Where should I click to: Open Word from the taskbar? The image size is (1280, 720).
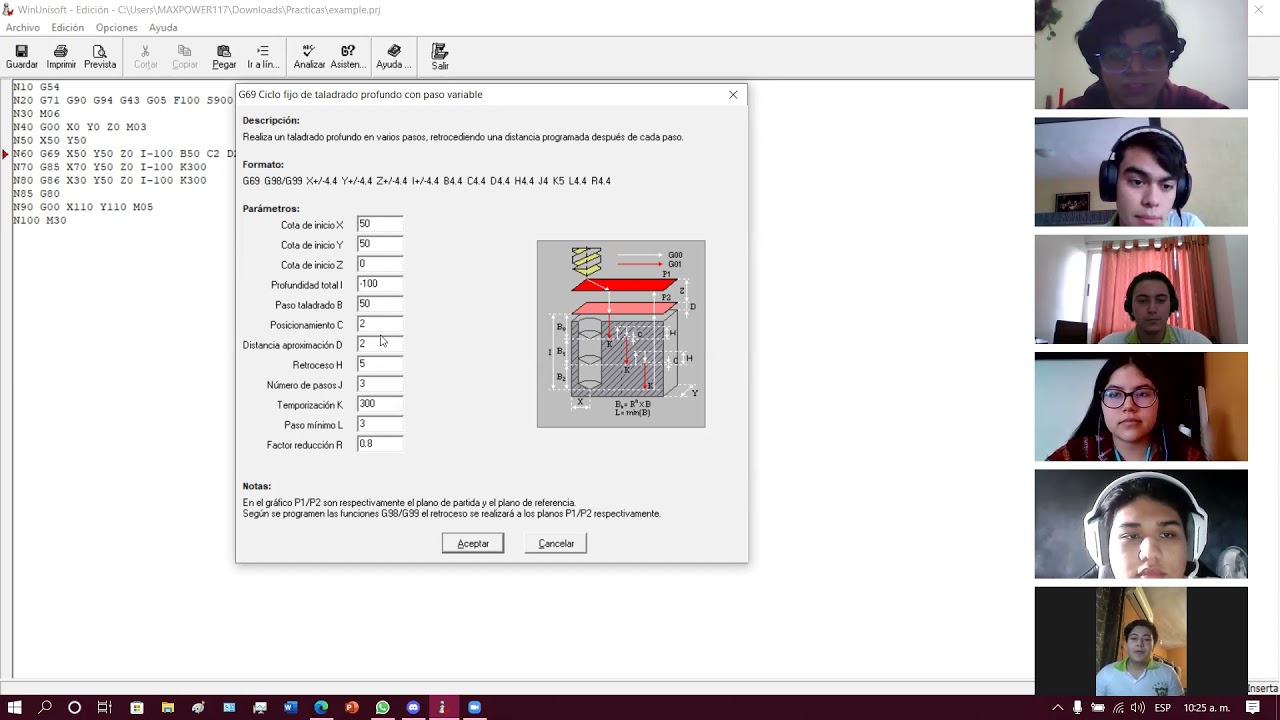click(290, 708)
